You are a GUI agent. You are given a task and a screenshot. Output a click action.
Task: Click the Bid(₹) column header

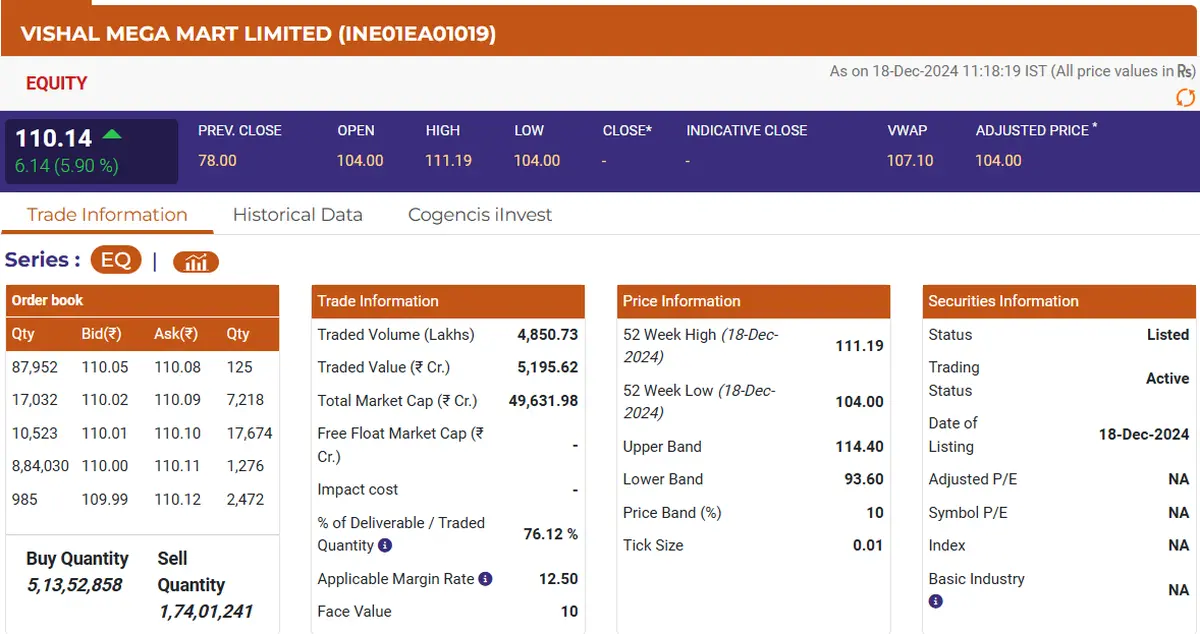coord(101,334)
